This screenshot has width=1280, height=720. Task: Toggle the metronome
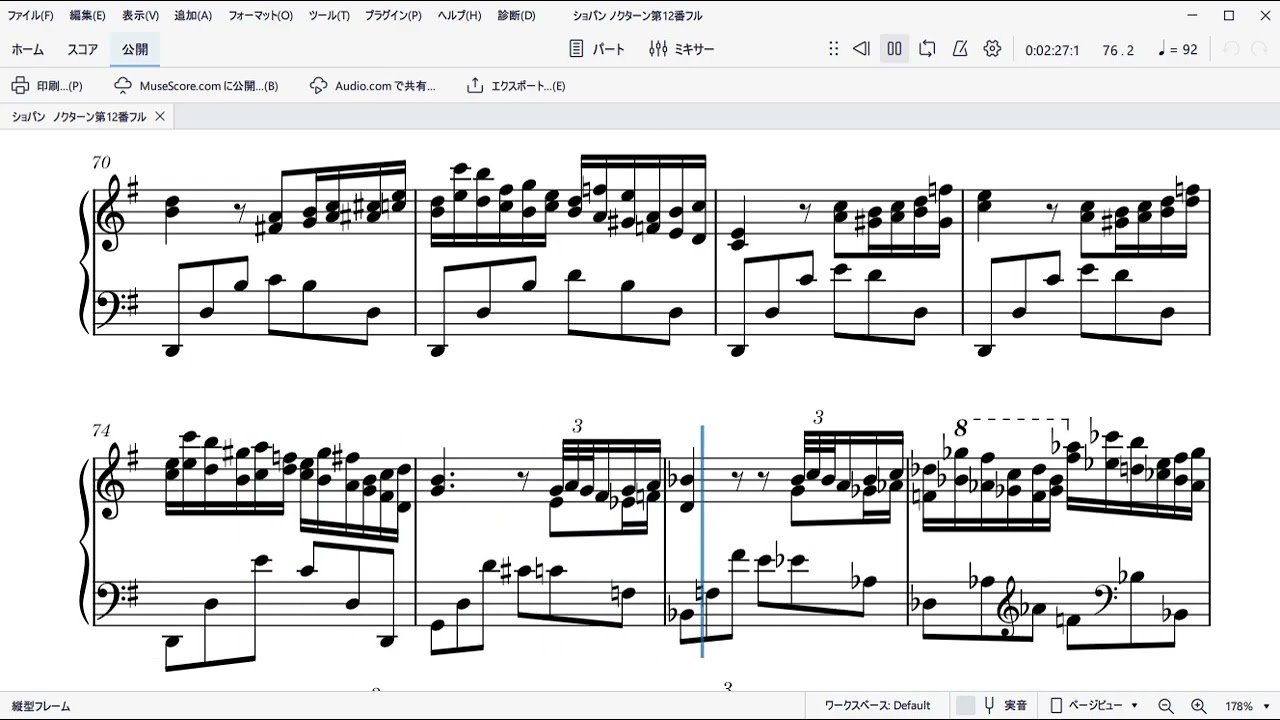960,49
